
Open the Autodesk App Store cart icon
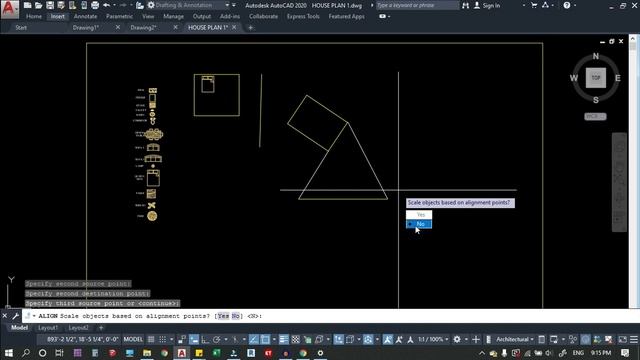(534, 5)
